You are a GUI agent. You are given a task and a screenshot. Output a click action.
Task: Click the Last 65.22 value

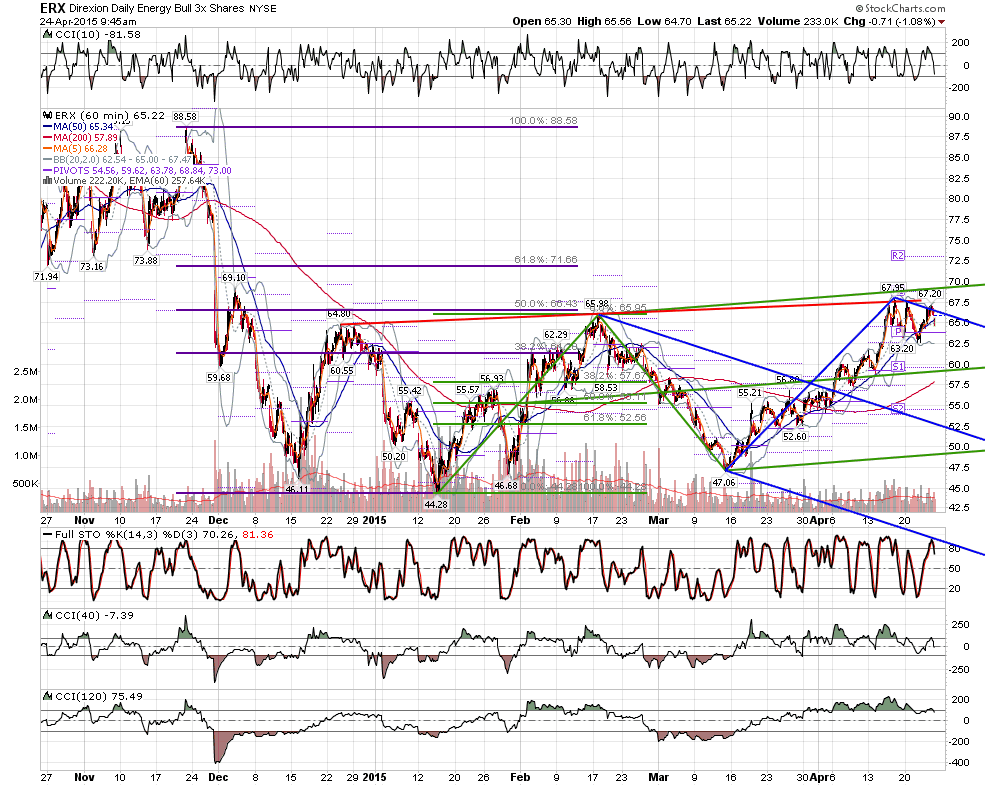724,21
